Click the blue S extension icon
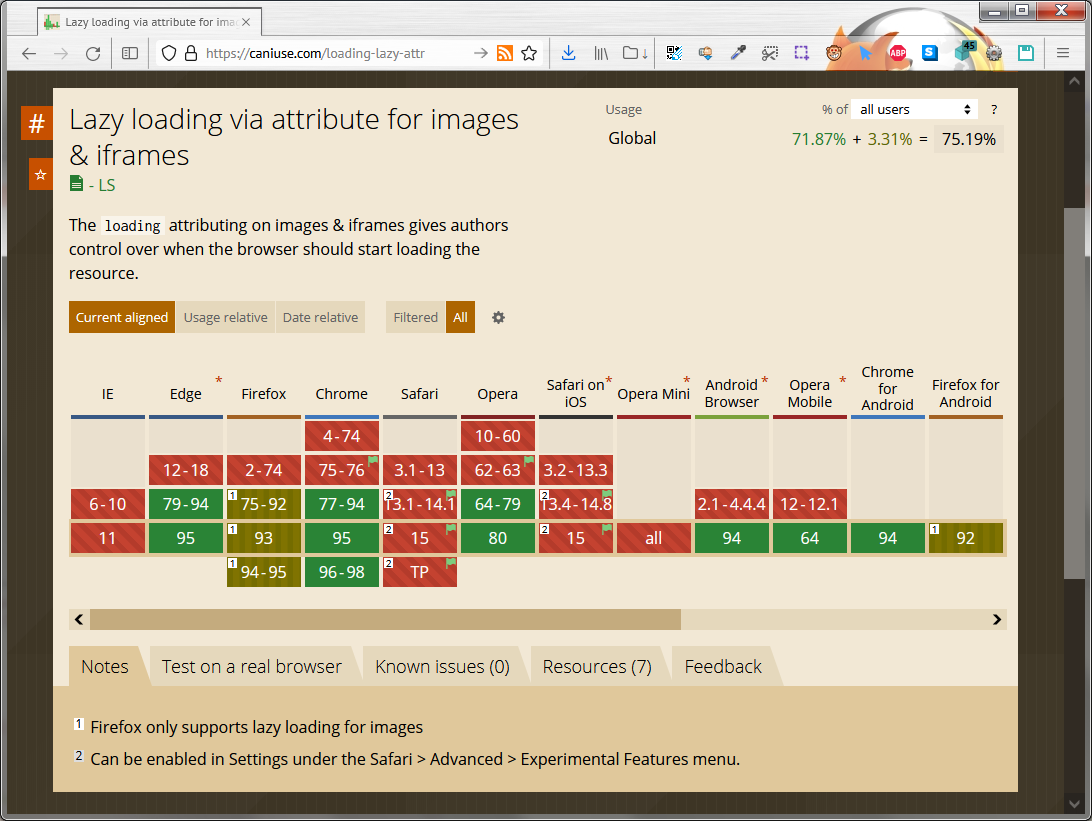 click(930, 53)
